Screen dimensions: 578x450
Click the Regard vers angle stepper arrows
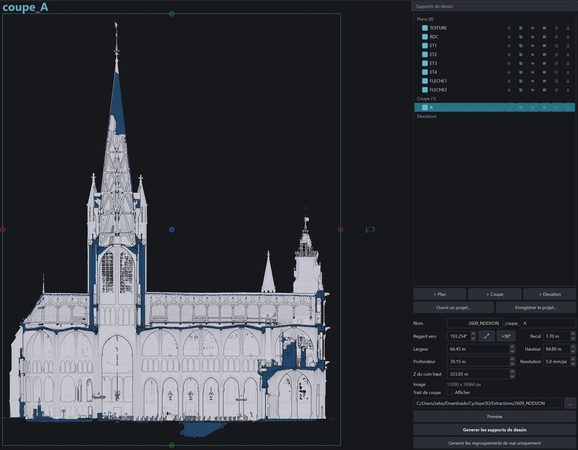pos(473,336)
